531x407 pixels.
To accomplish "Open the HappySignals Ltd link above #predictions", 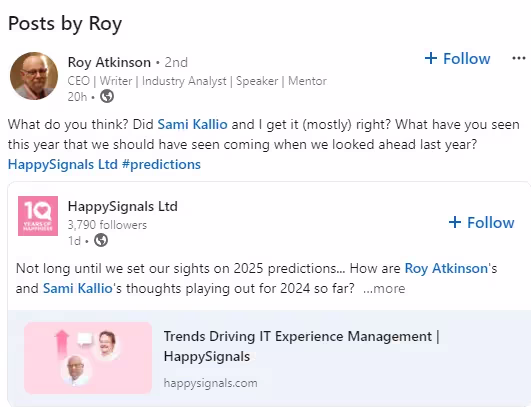I will pyautogui.click(x=63, y=165).
